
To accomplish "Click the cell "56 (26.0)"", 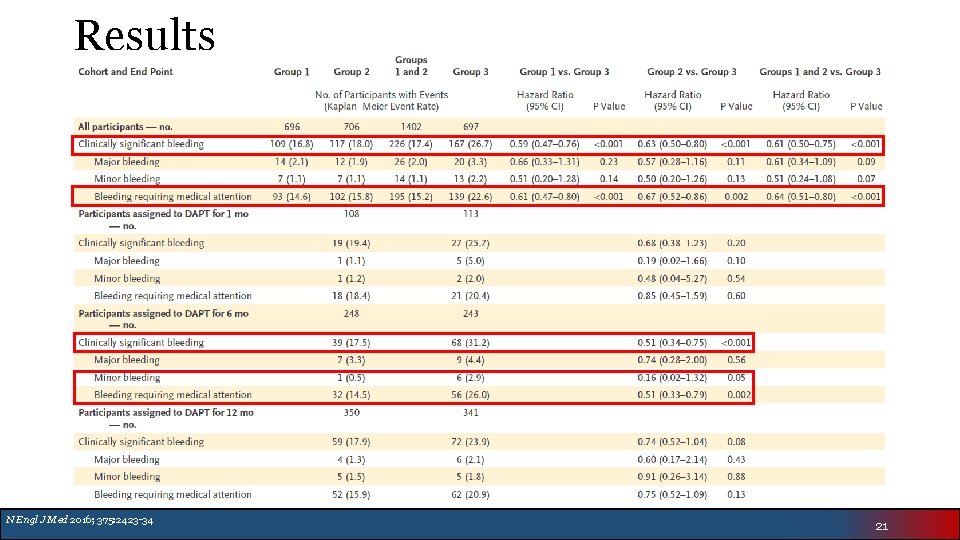I will (x=470, y=395).
